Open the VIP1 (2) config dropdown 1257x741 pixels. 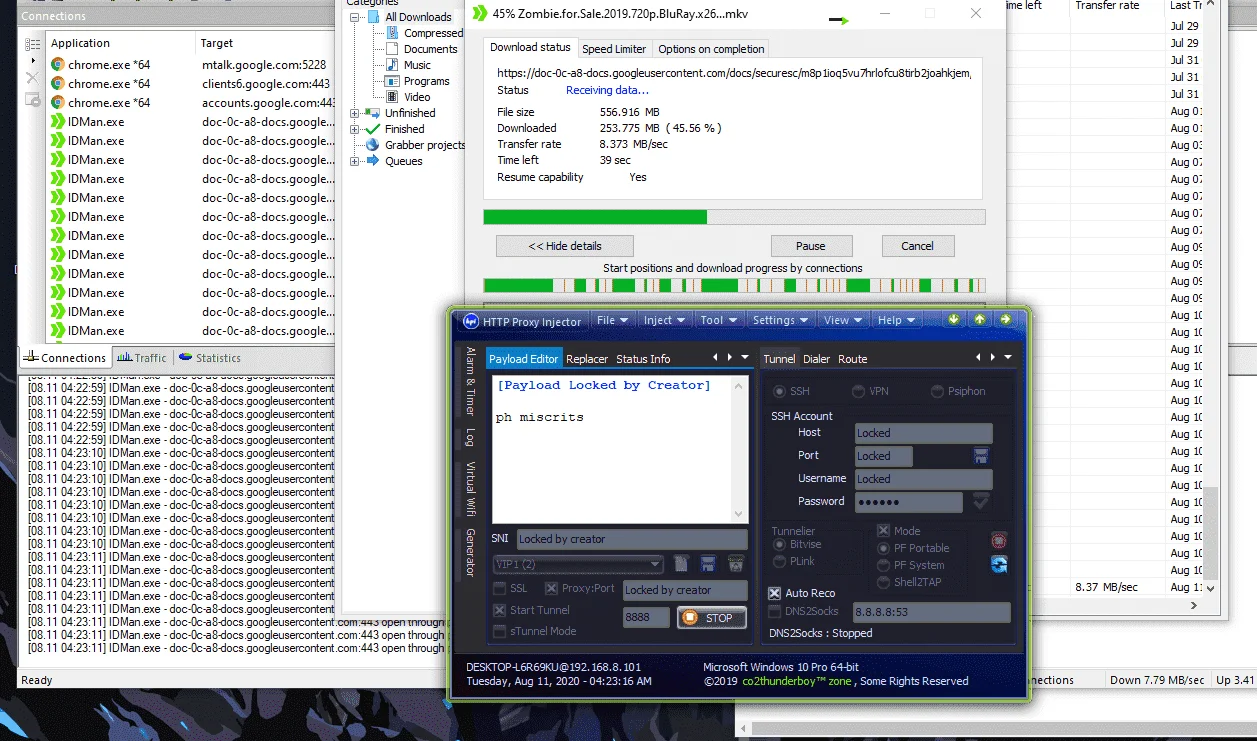(577, 564)
